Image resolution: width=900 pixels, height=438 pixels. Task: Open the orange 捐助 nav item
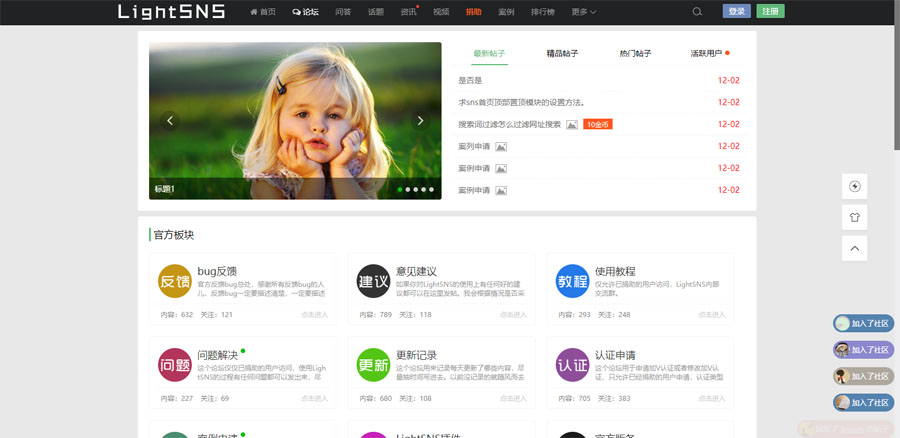pos(474,11)
